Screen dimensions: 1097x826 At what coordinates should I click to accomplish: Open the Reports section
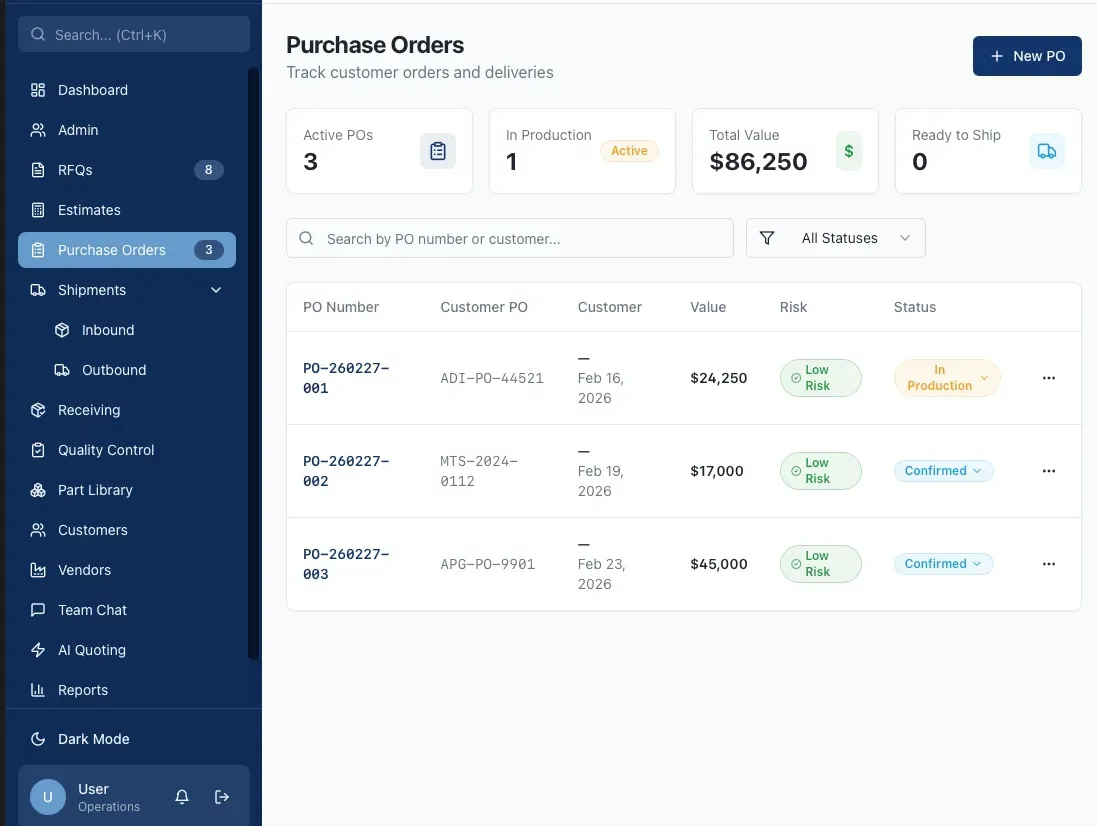[x=127, y=690]
